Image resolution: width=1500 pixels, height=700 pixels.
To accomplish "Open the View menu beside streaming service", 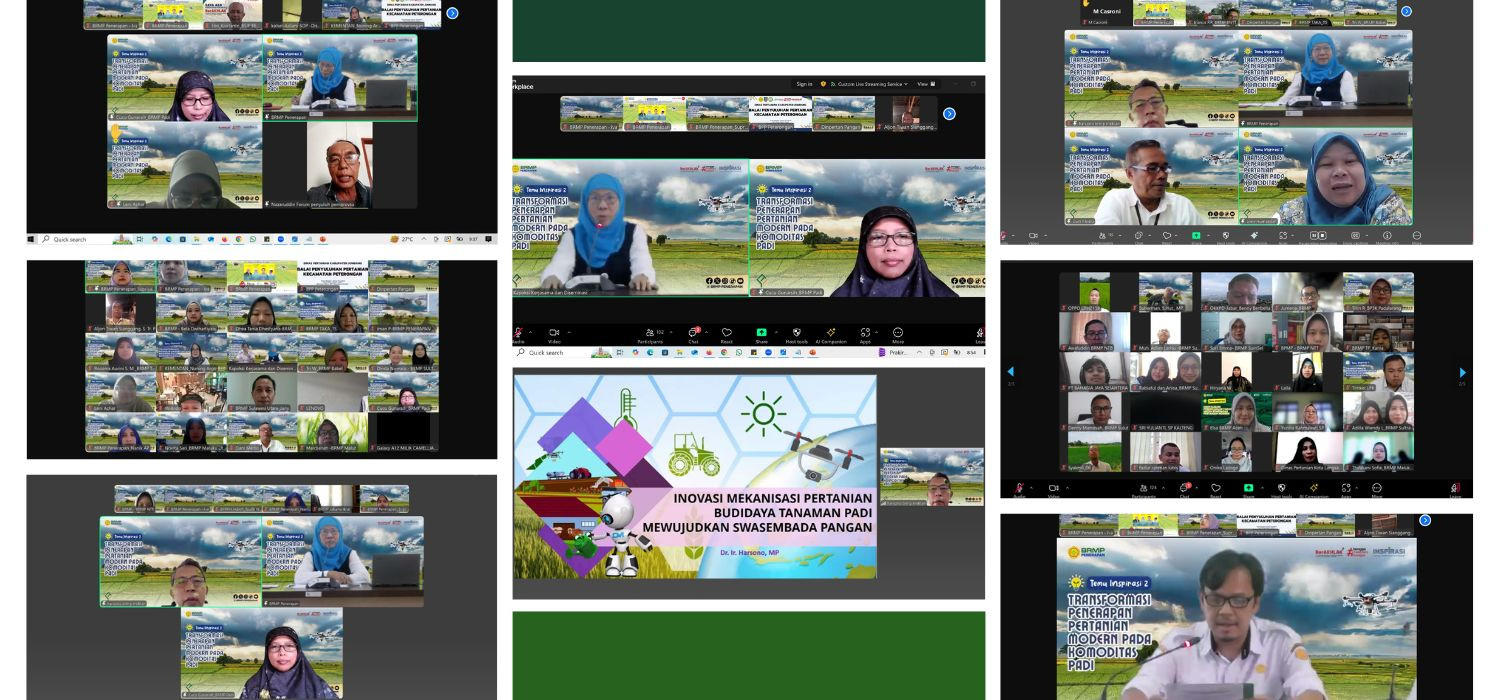I will tap(924, 84).
